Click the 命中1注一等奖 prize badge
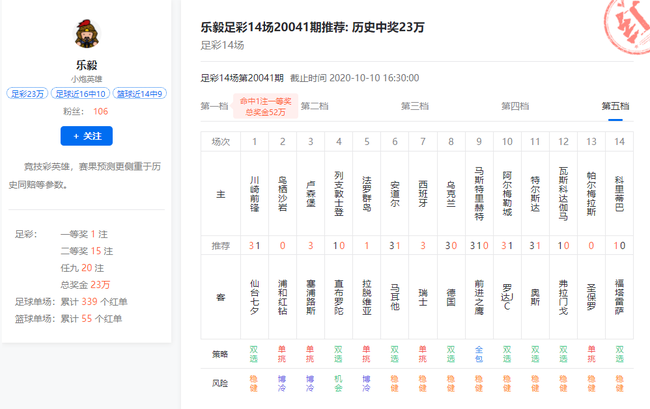This screenshot has height=409, width=650. pos(266,106)
